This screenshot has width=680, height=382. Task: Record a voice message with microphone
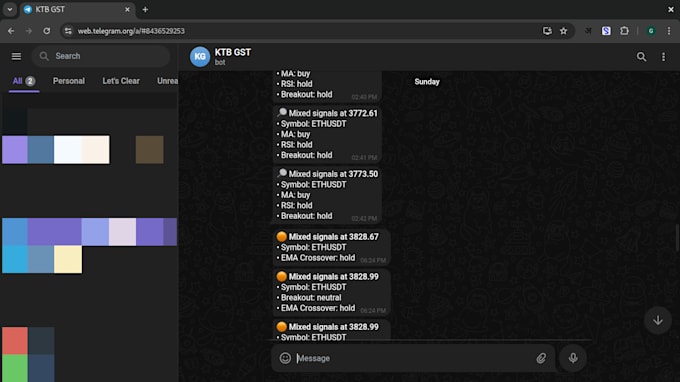click(573, 358)
